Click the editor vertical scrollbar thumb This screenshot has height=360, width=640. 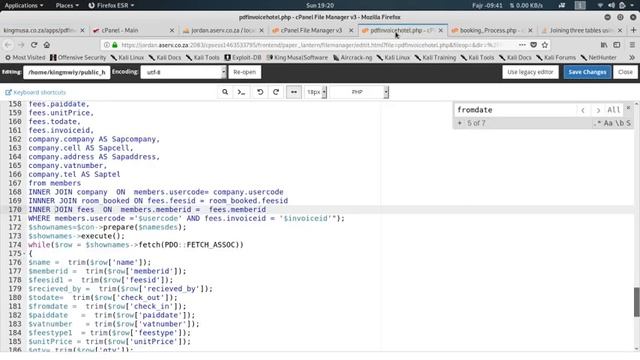click(x=636, y=302)
